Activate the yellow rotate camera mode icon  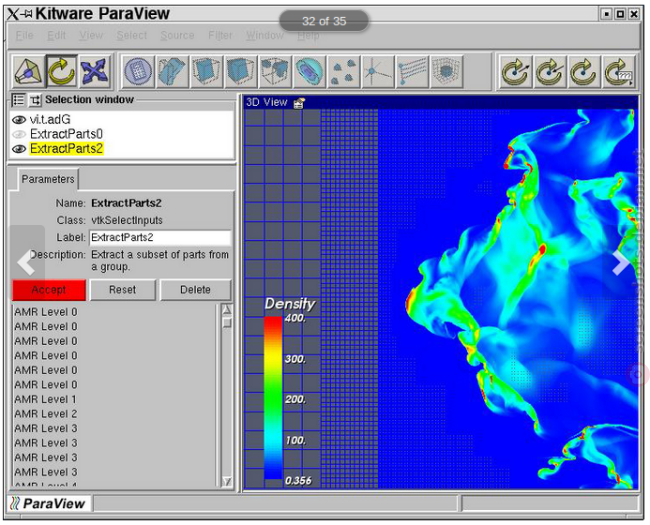pyautogui.click(x=61, y=71)
